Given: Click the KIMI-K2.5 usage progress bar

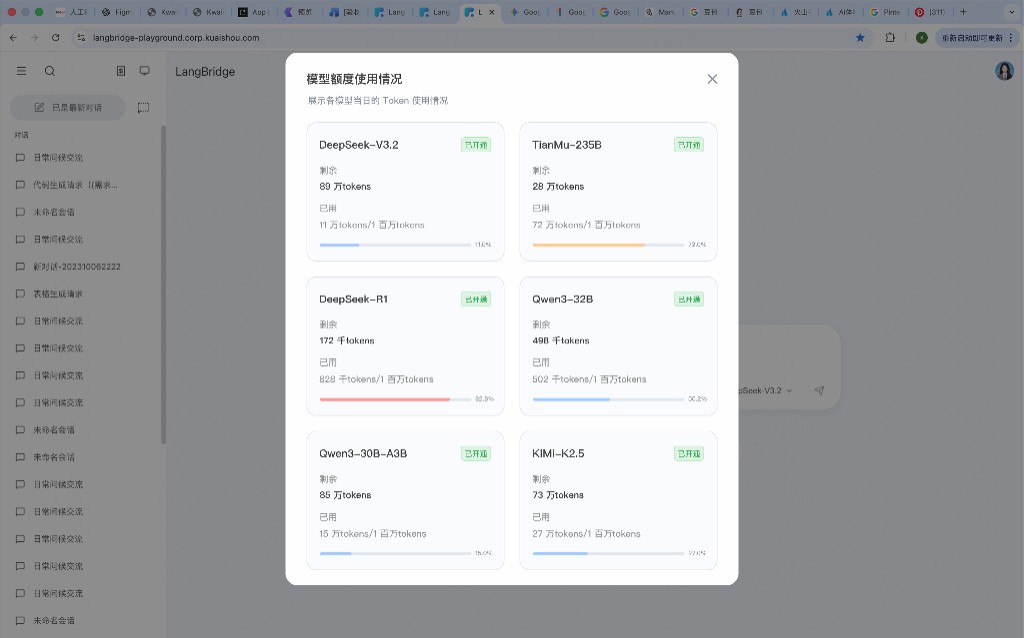Looking at the screenshot, I should click(x=608, y=553).
